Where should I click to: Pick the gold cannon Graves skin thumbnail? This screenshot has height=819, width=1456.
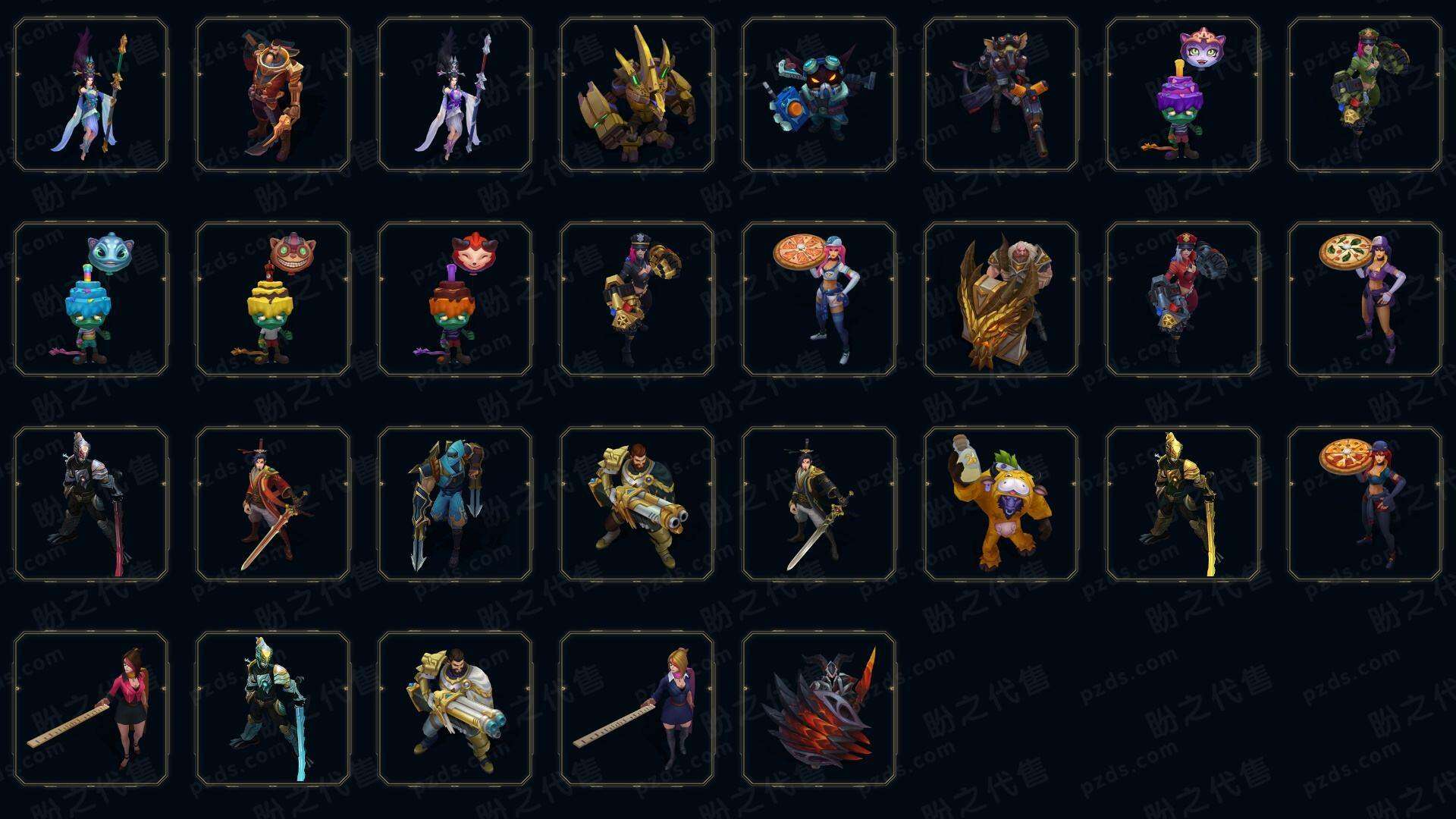pyautogui.click(x=637, y=504)
